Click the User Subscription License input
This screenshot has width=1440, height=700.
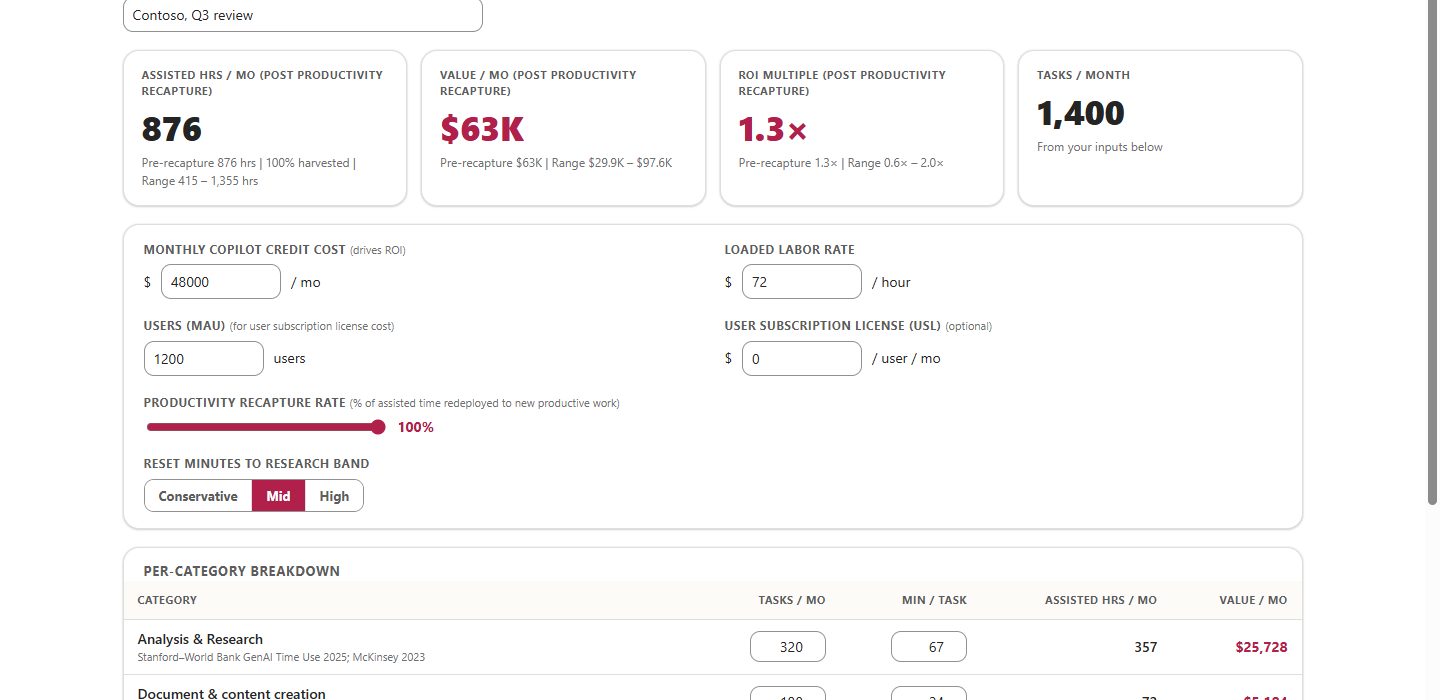click(802, 358)
